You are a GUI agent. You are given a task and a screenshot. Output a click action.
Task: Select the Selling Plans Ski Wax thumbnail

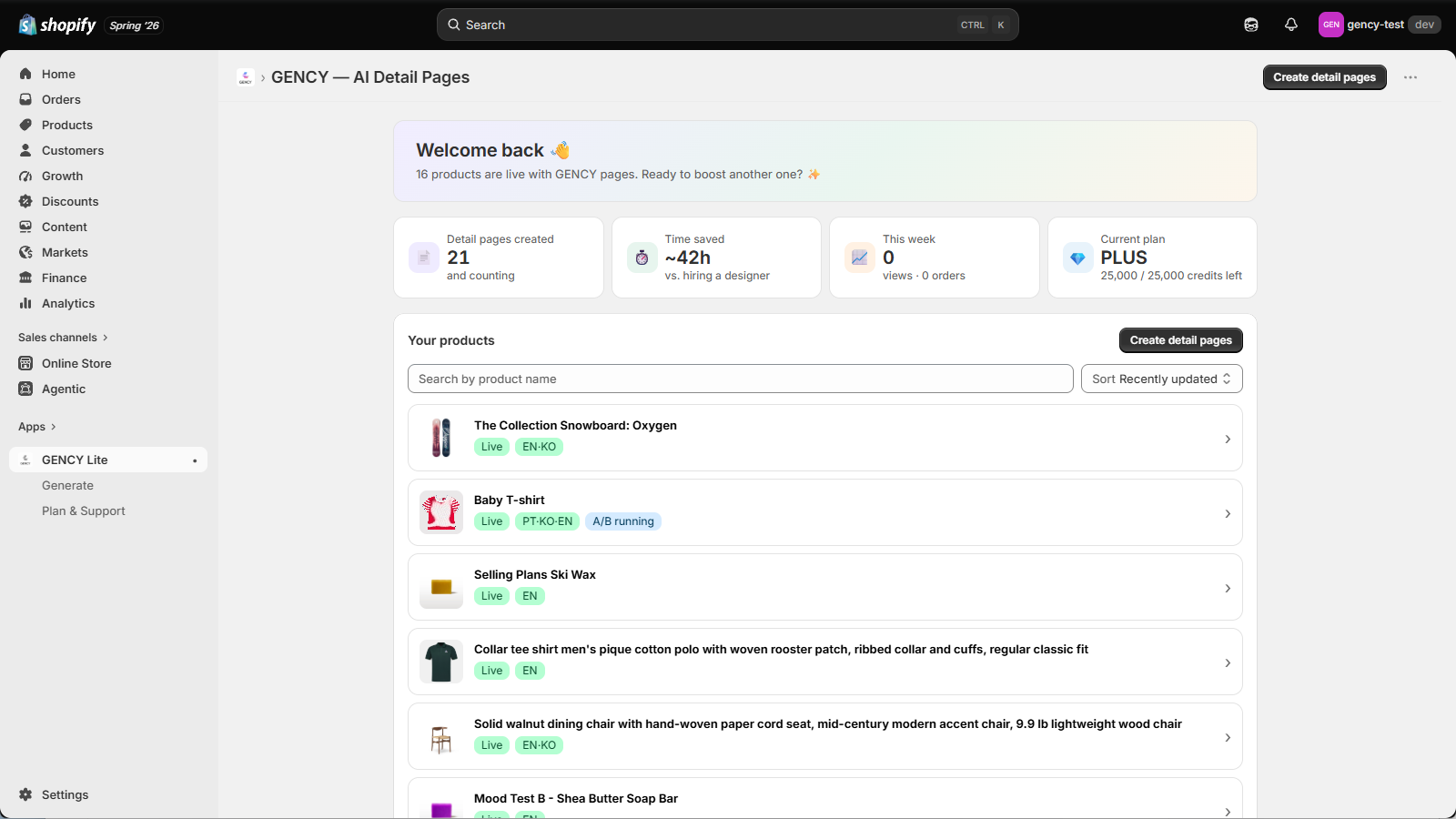(441, 587)
